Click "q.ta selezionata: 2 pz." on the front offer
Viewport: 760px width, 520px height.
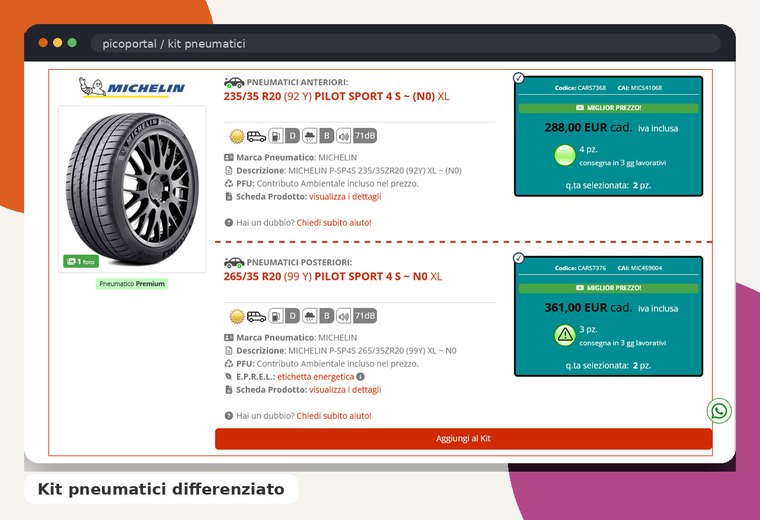click(608, 185)
